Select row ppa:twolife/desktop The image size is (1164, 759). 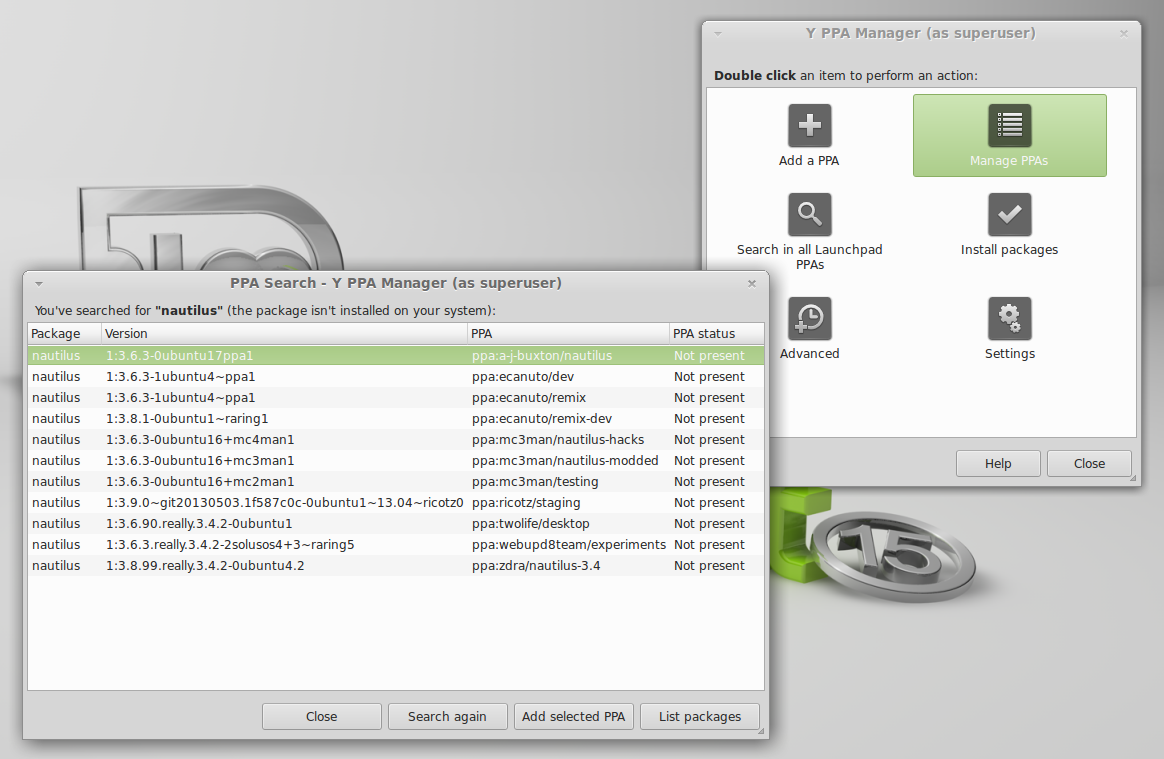pyautogui.click(x=396, y=524)
